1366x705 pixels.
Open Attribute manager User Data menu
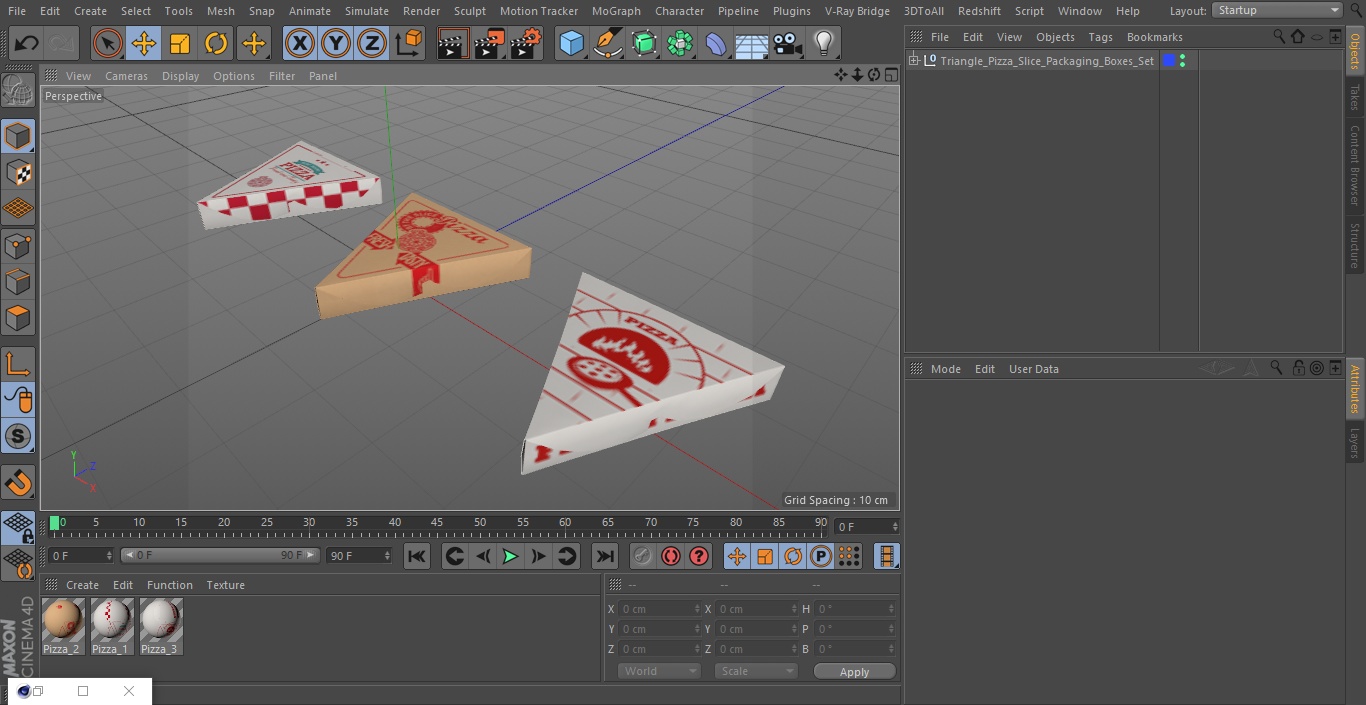point(1033,369)
